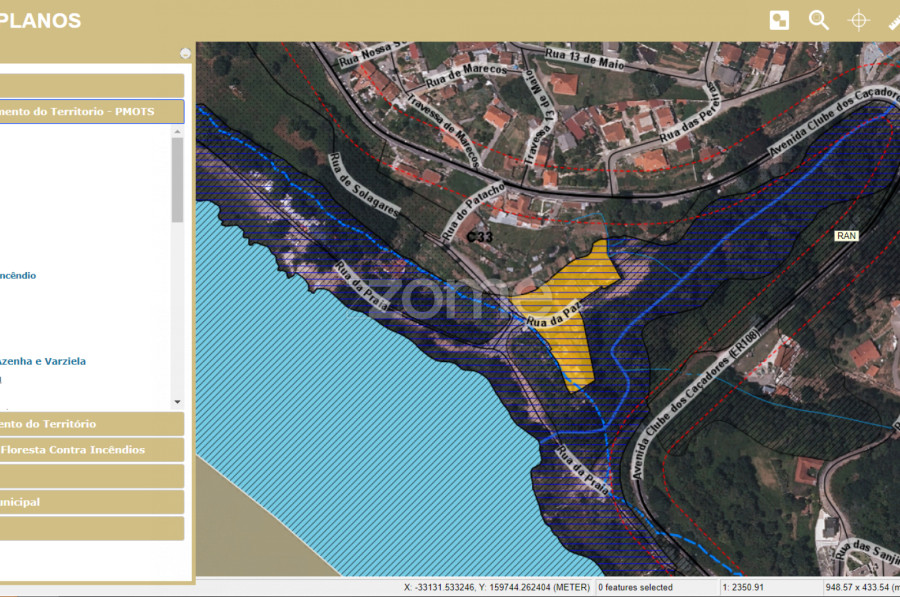The image size is (900, 597).
Task: Collapse the side panel with round arrow icon
Action: coord(185,53)
